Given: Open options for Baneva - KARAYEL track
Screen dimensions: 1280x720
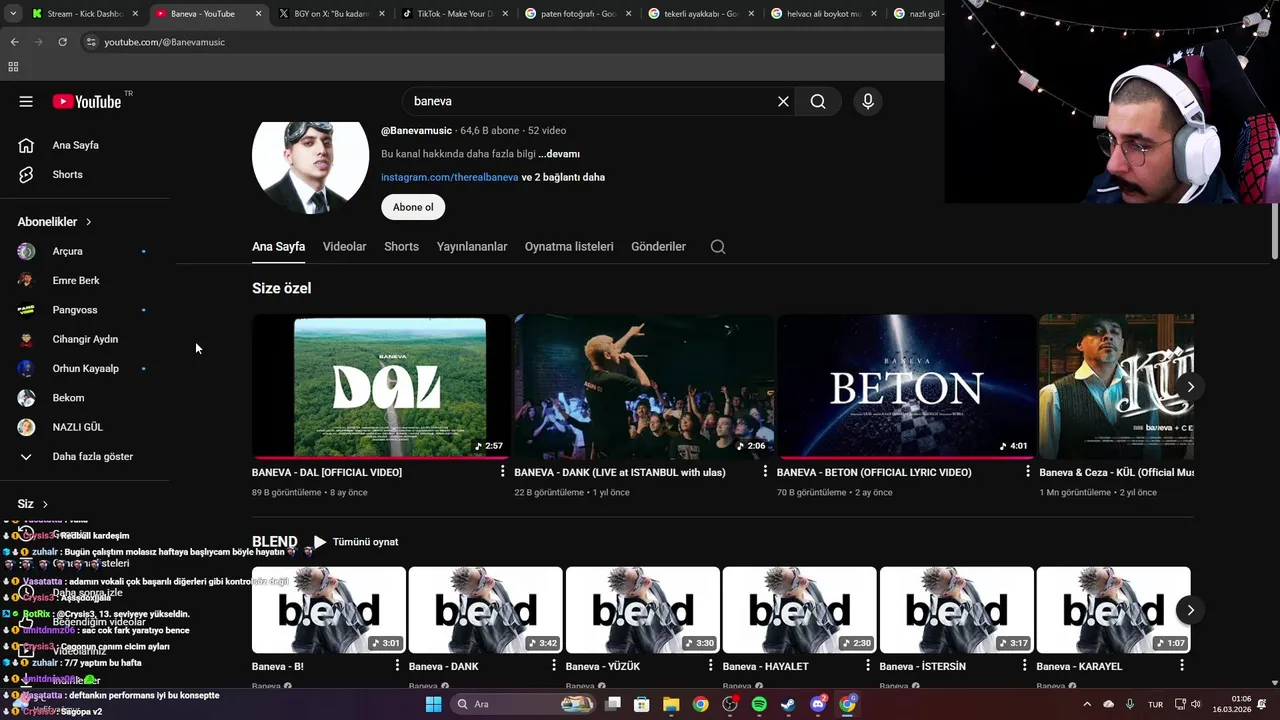Looking at the screenshot, I should [x=1182, y=665].
